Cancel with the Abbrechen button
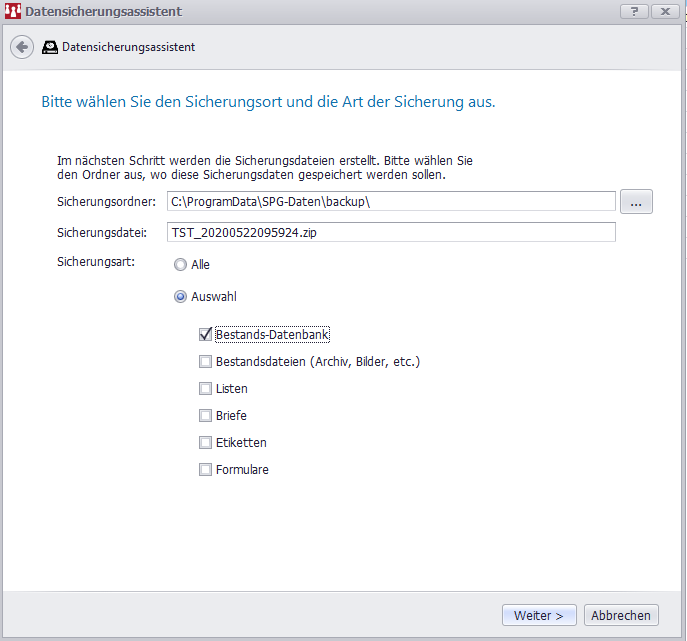Image resolution: width=687 pixels, height=641 pixels. [620, 616]
